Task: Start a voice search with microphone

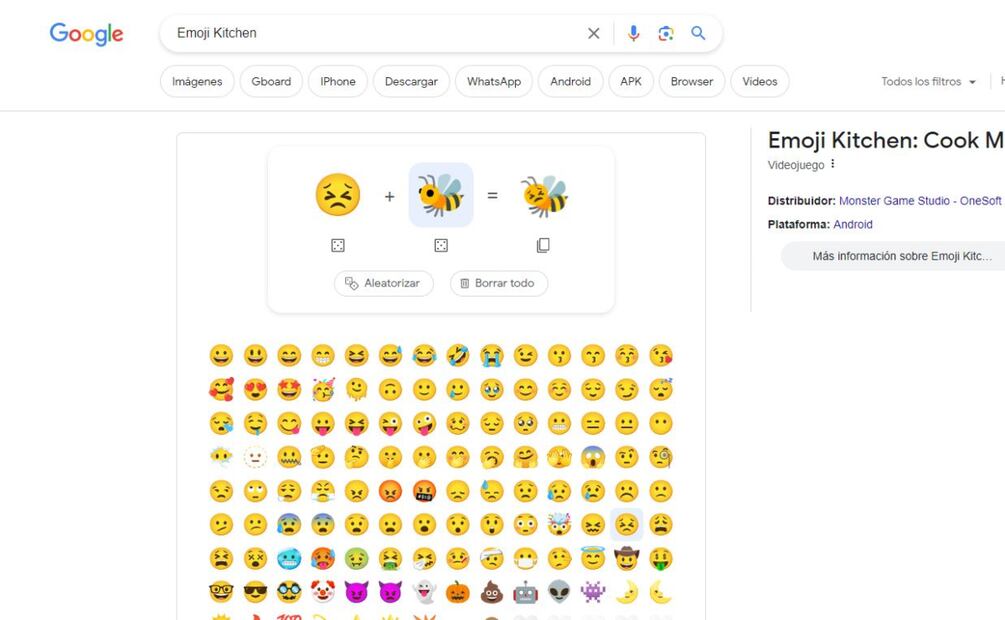Action: point(633,33)
